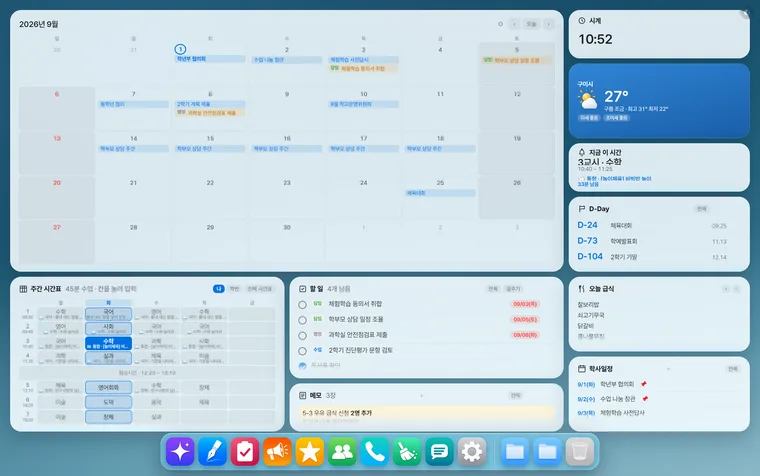
Task: Switch to the 전체 시간표 tab
Action: tap(259, 289)
